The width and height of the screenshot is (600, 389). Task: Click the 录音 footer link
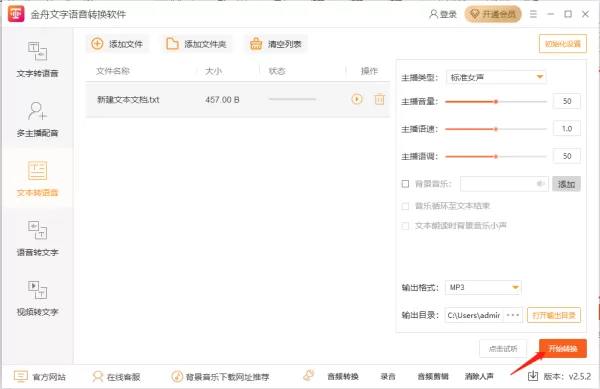(388, 377)
